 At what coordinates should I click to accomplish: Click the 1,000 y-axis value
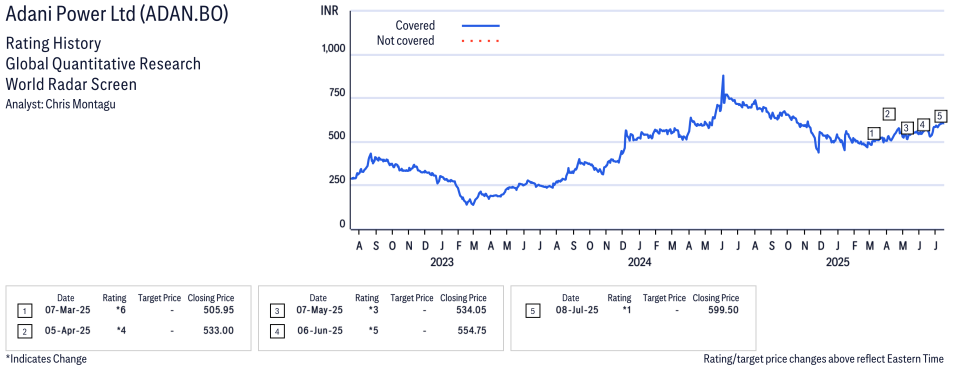(x=333, y=49)
